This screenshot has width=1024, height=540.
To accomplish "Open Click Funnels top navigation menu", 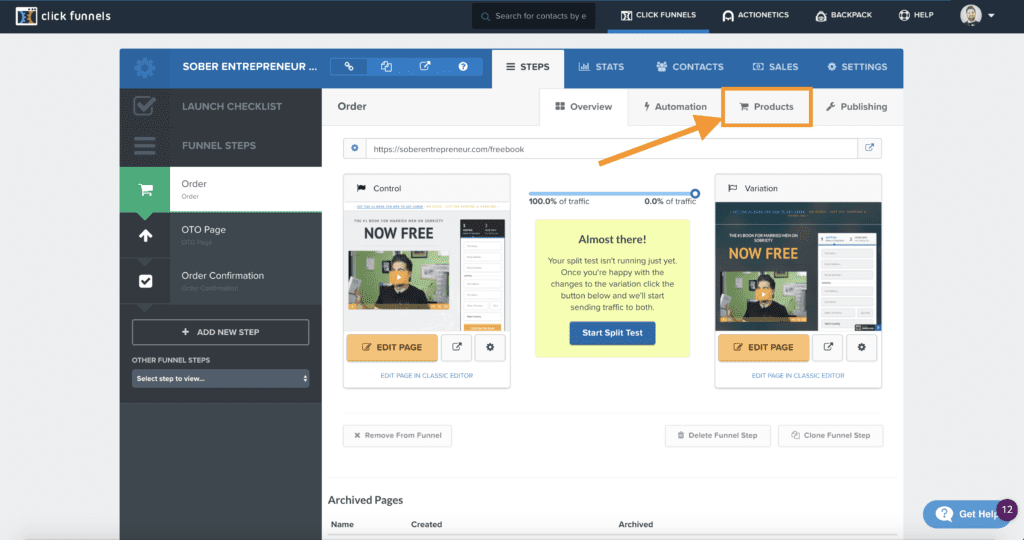I will point(658,15).
